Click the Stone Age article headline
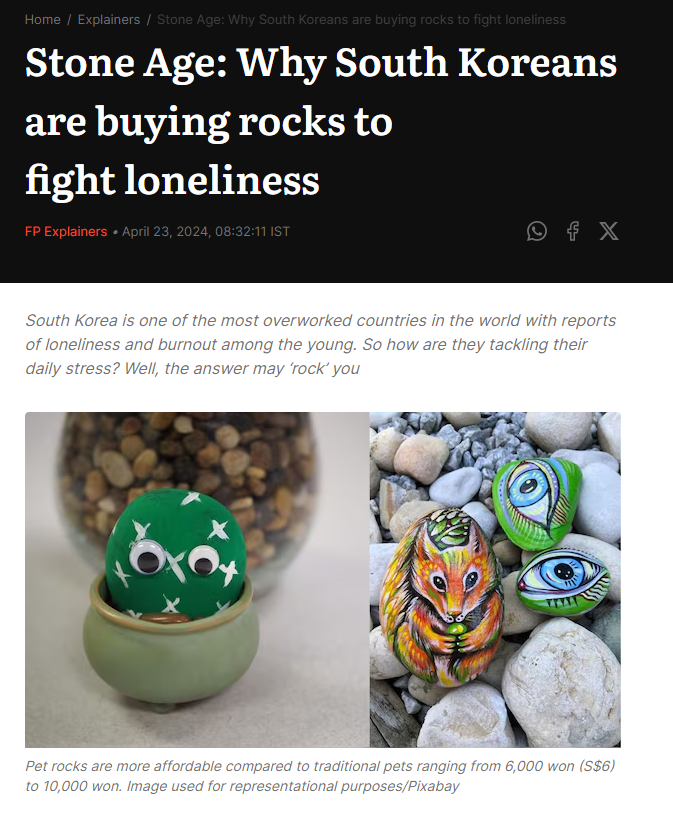This screenshot has height=818, width=673. coord(321,121)
